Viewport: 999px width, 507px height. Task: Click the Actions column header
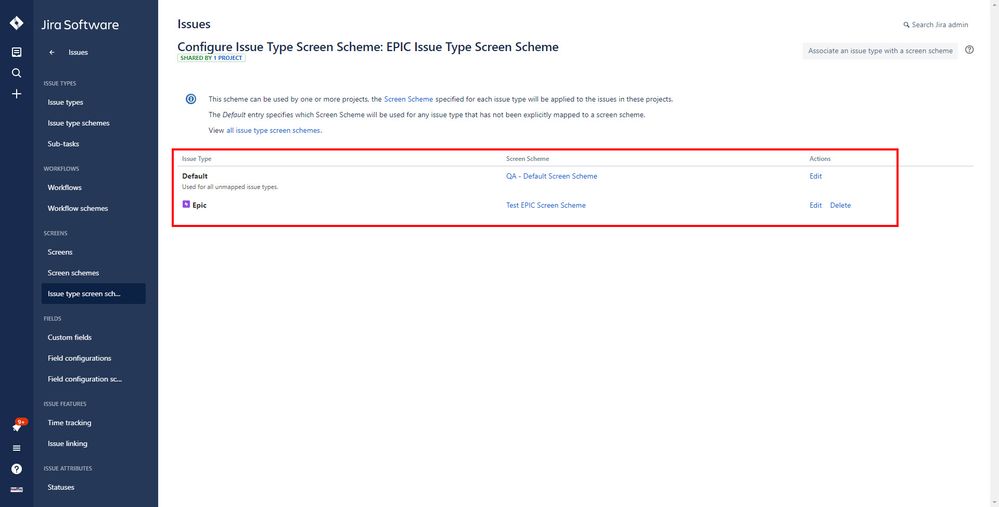(x=820, y=159)
